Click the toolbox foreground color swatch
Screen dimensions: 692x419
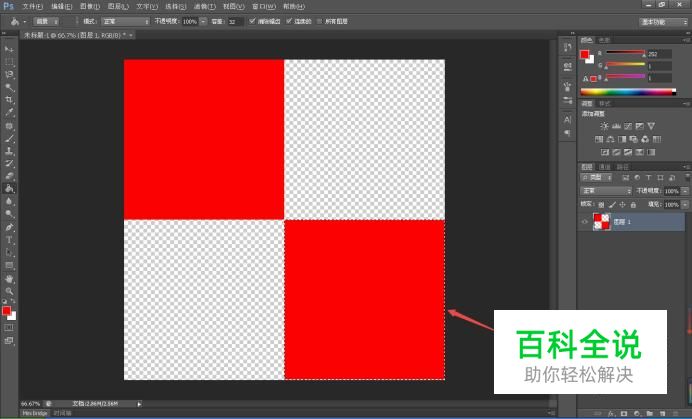click(6, 311)
